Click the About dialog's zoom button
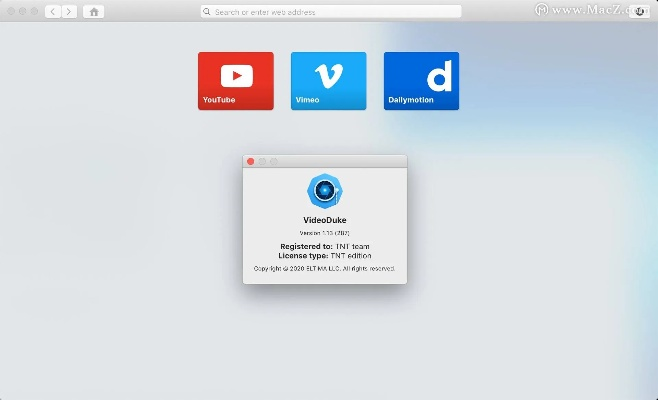658x400 pixels. click(274, 161)
